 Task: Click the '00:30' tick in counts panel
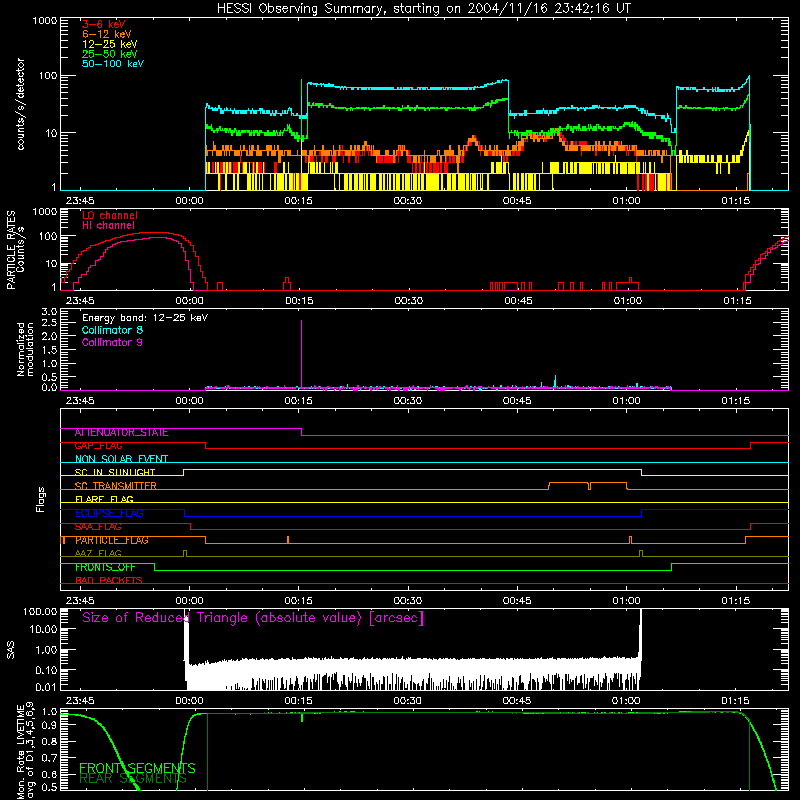coord(408,201)
